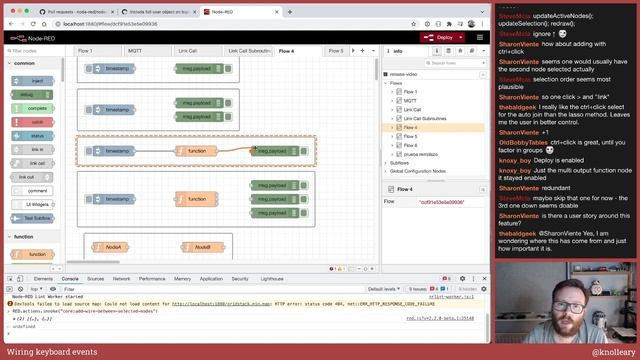Create a live expression with the eye icon
The width and height of the screenshot is (640, 360).
[53, 289]
